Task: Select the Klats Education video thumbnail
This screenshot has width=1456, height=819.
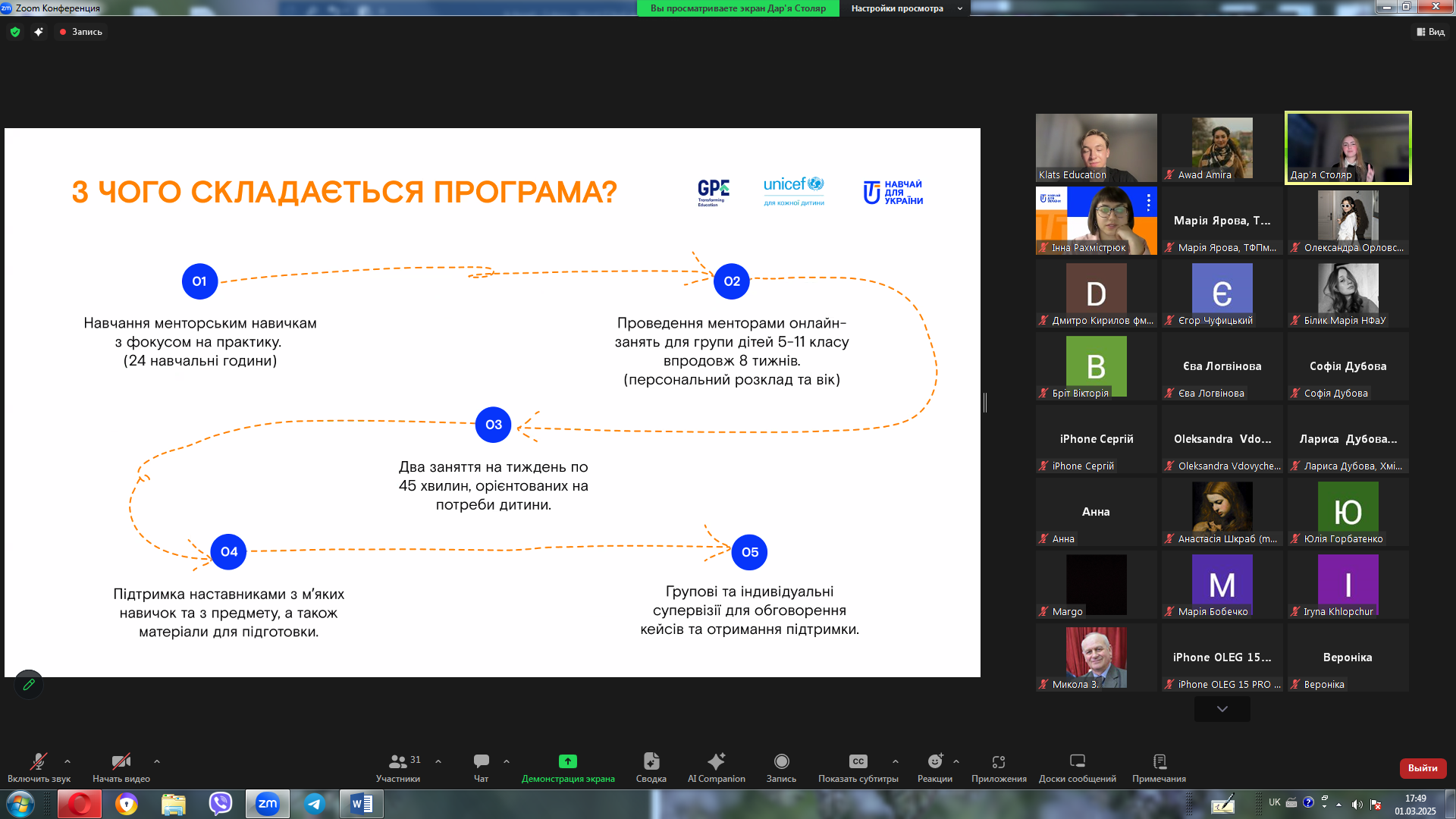Action: (x=1096, y=148)
